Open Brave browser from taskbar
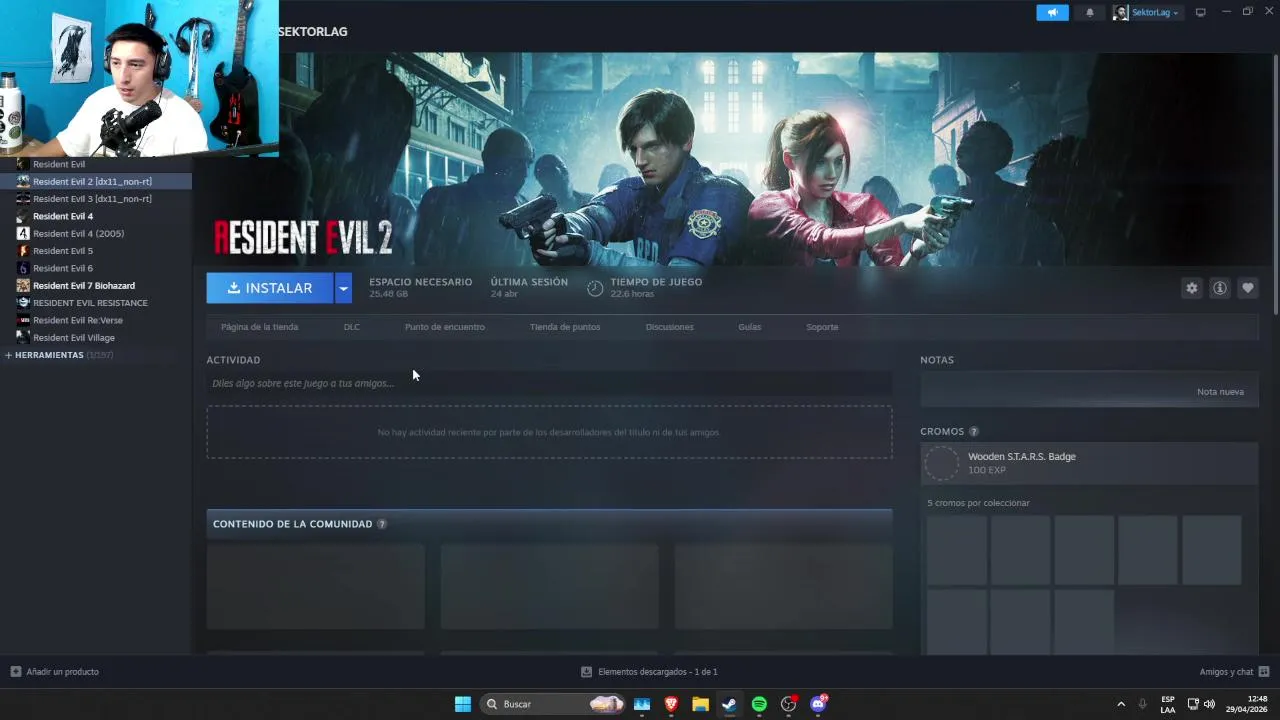 [671, 704]
